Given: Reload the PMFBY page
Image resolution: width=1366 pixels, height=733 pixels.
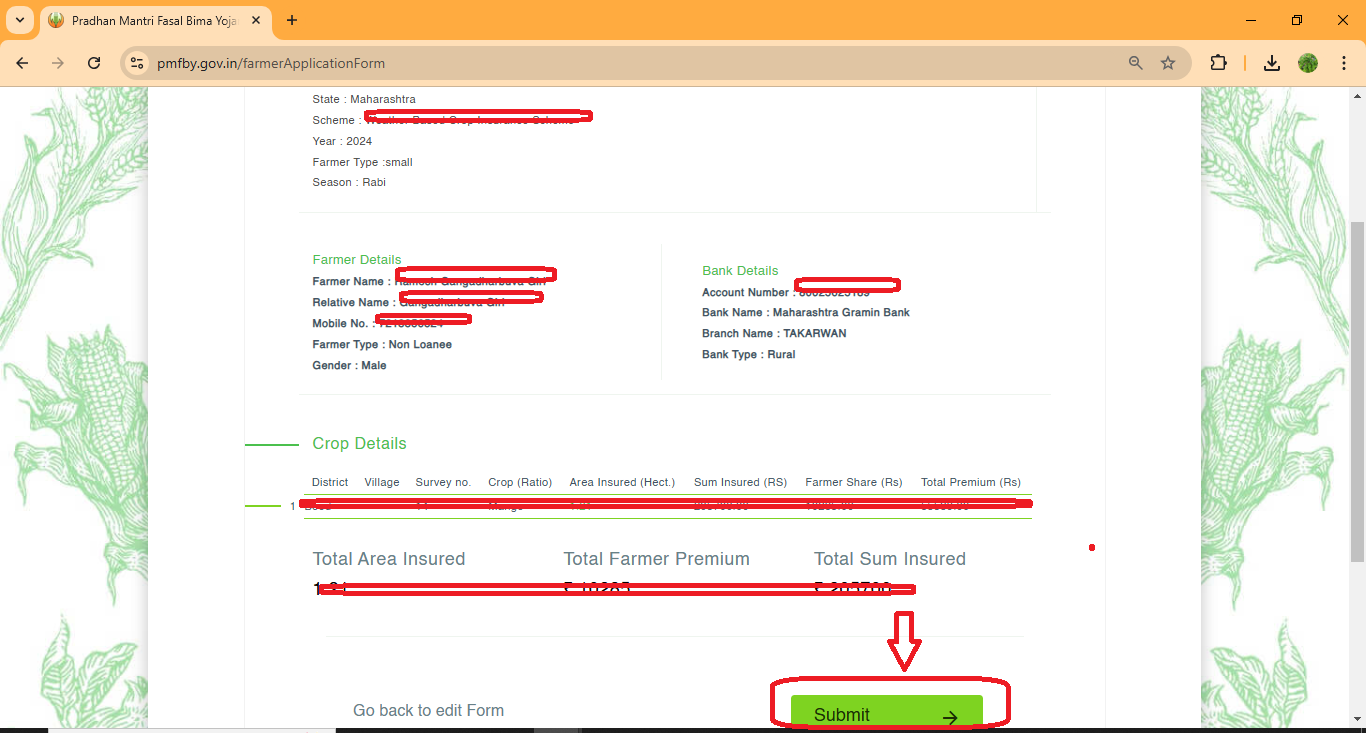Looking at the screenshot, I should coord(94,63).
